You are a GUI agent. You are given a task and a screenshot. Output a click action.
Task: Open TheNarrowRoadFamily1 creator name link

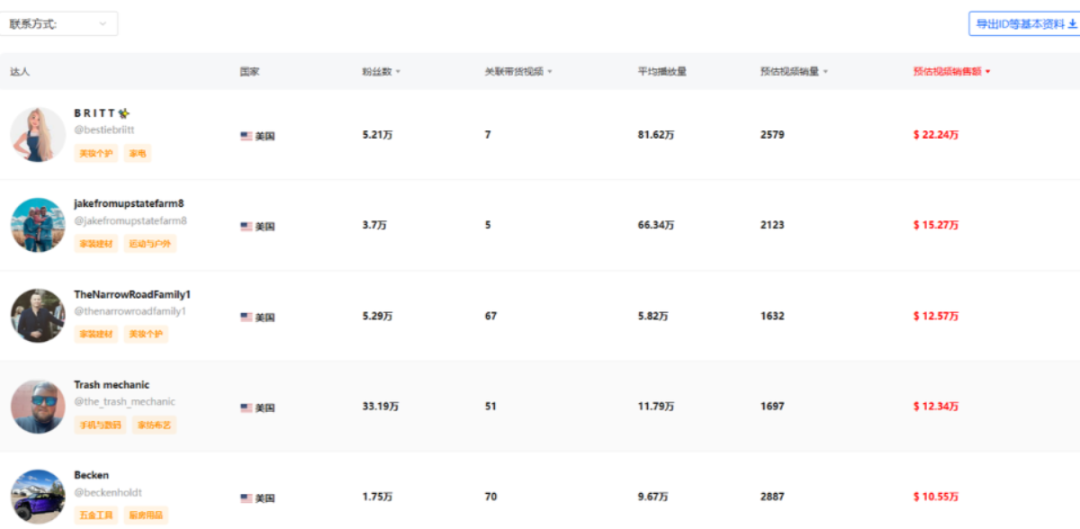(x=132, y=294)
